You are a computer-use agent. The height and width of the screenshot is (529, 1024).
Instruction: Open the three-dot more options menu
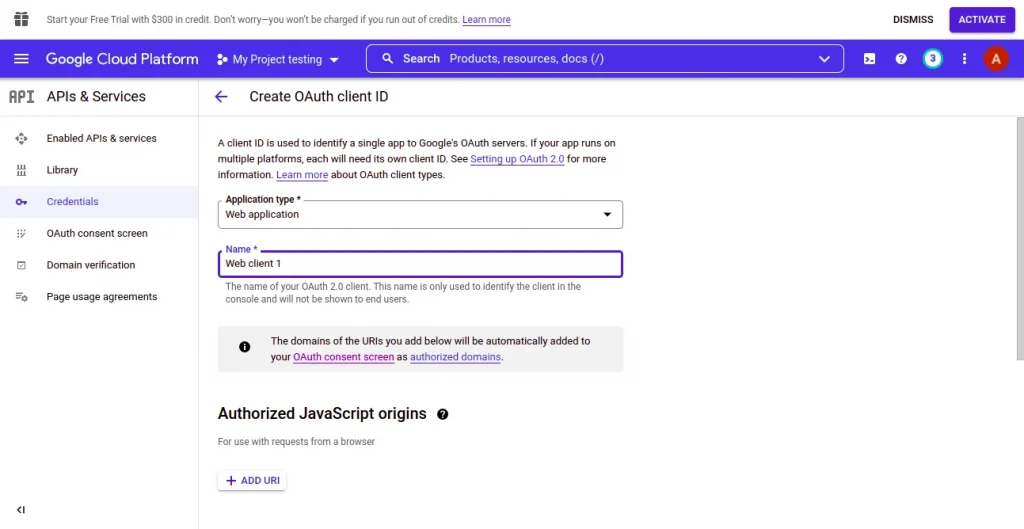tap(964, 59)
